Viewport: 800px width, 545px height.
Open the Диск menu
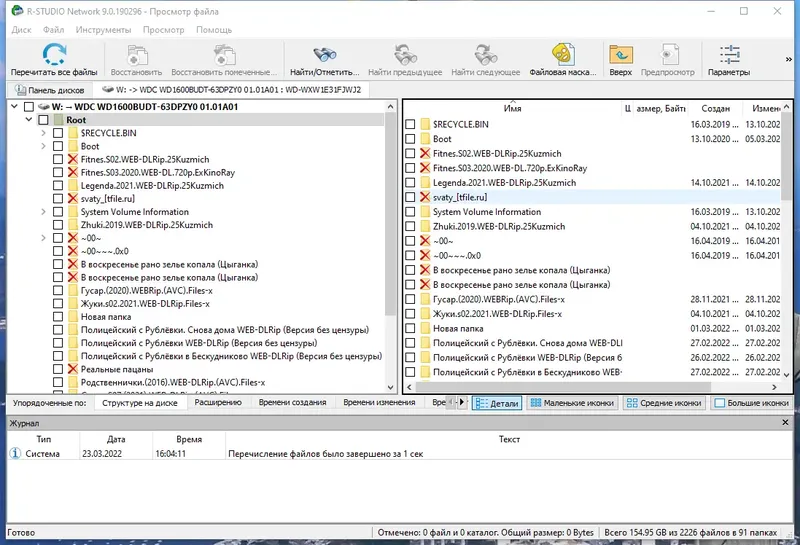point(21,30)
